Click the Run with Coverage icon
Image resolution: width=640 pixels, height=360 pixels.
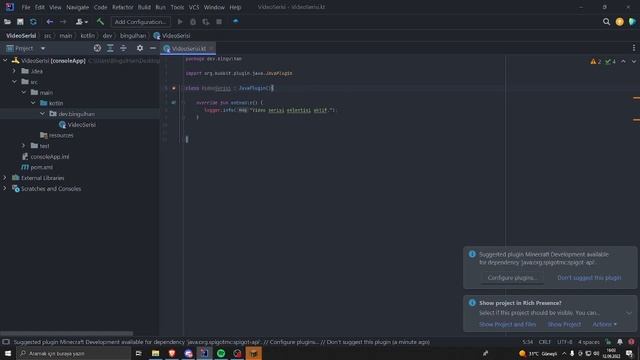click(x=206, y=22)
